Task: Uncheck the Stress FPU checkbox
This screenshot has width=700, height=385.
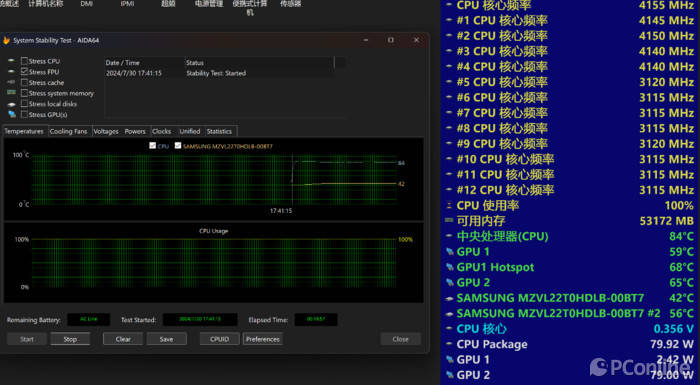Action: pos(25,71)
